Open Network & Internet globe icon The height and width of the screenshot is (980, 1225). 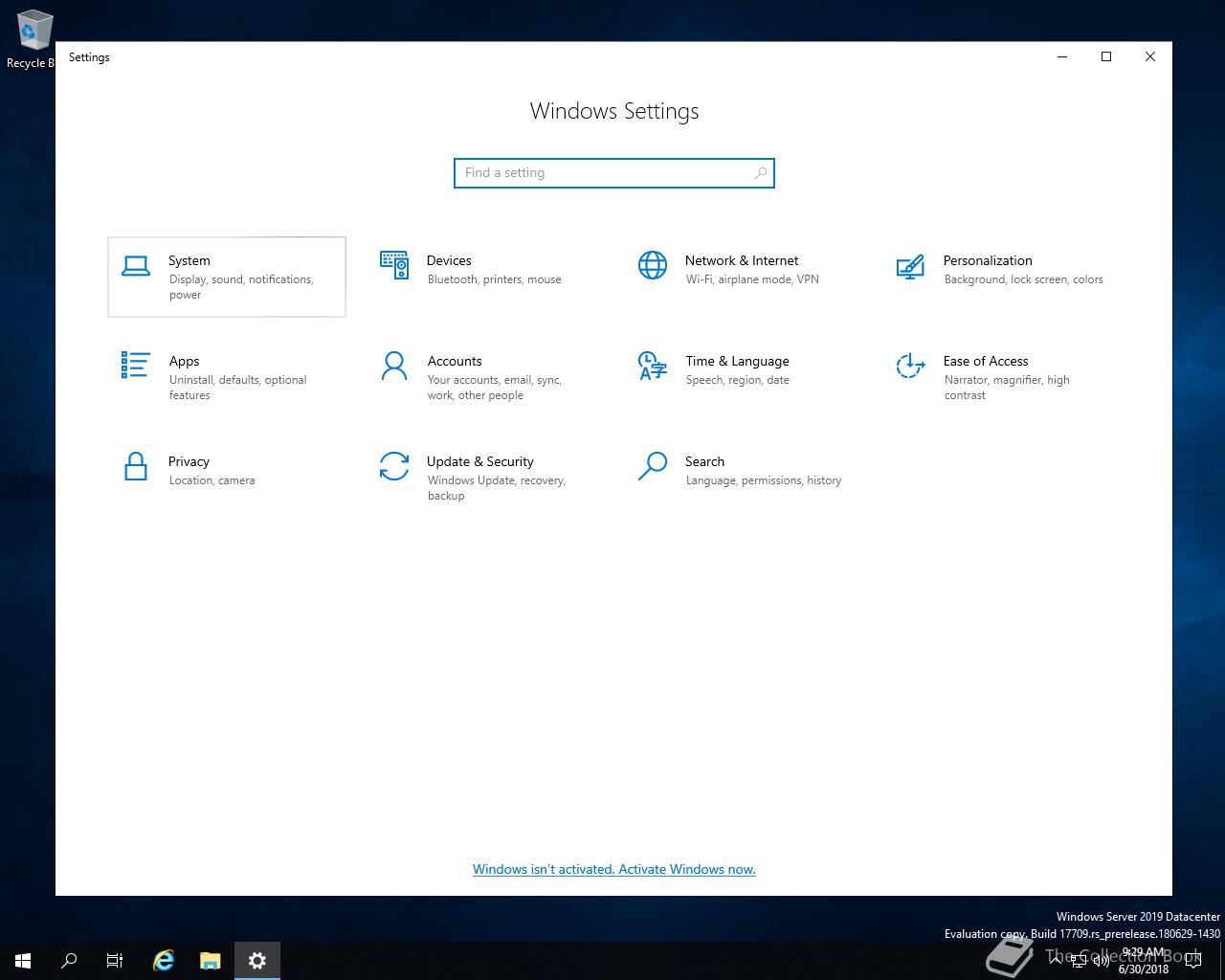pos(653,265)
